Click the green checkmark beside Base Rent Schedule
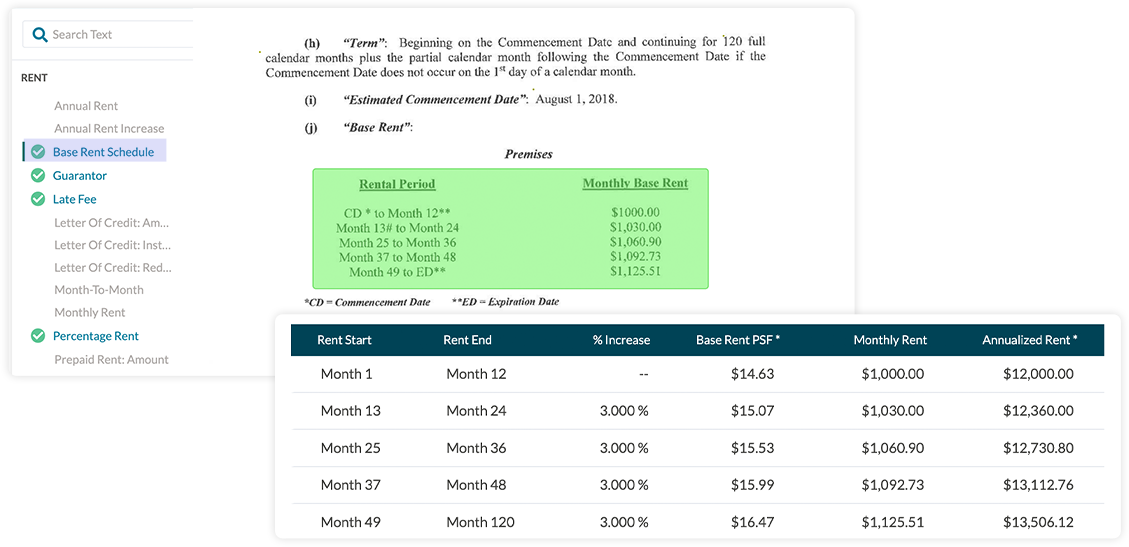 tap(38, 152)
